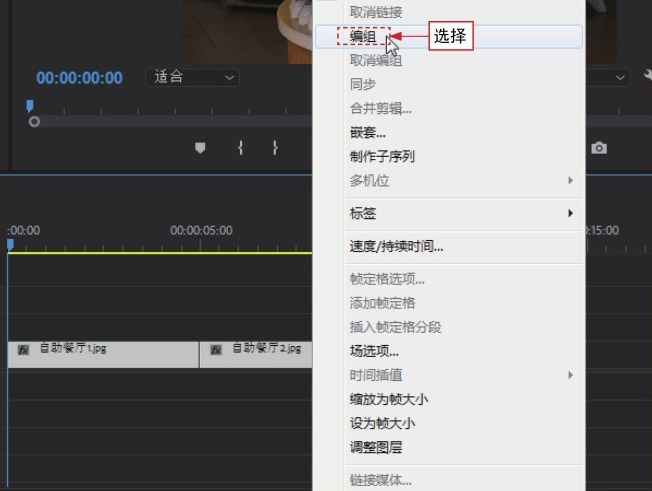Viewport: 652px width, 491px height.
Task: Choose 设为帧大小 option
Action: (449, 424)
